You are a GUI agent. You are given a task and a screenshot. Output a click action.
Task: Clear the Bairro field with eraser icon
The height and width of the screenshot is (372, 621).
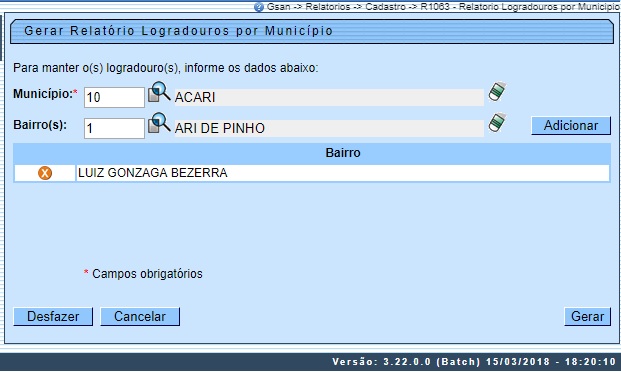(x=497, y=122)
